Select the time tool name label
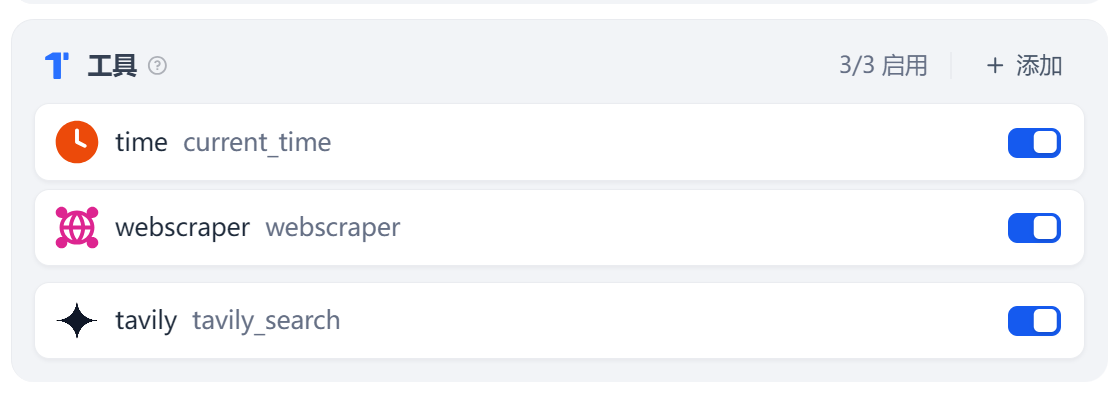 [141, 143]
